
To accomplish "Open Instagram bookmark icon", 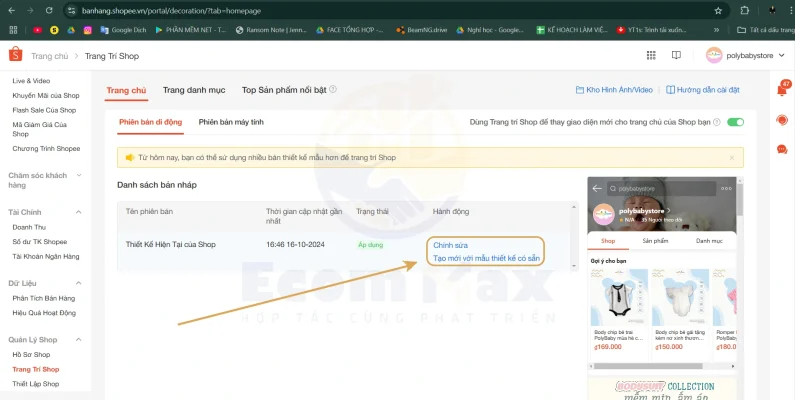I will pos(87,30).
